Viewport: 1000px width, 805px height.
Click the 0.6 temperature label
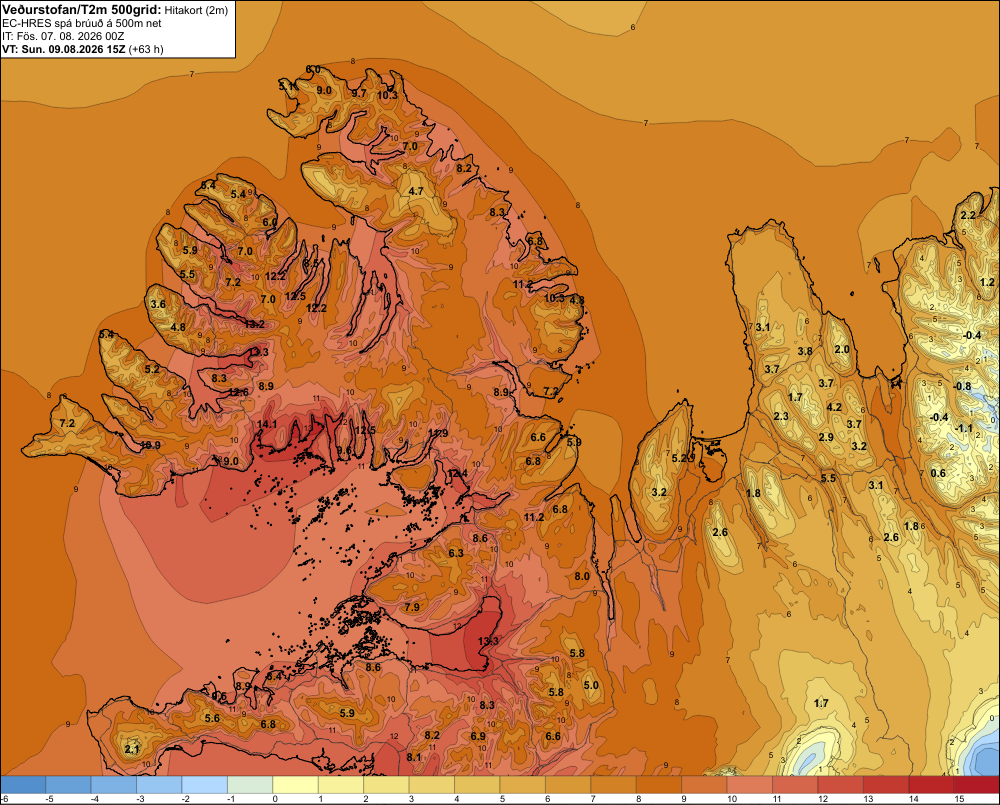[x=938, y=473]
